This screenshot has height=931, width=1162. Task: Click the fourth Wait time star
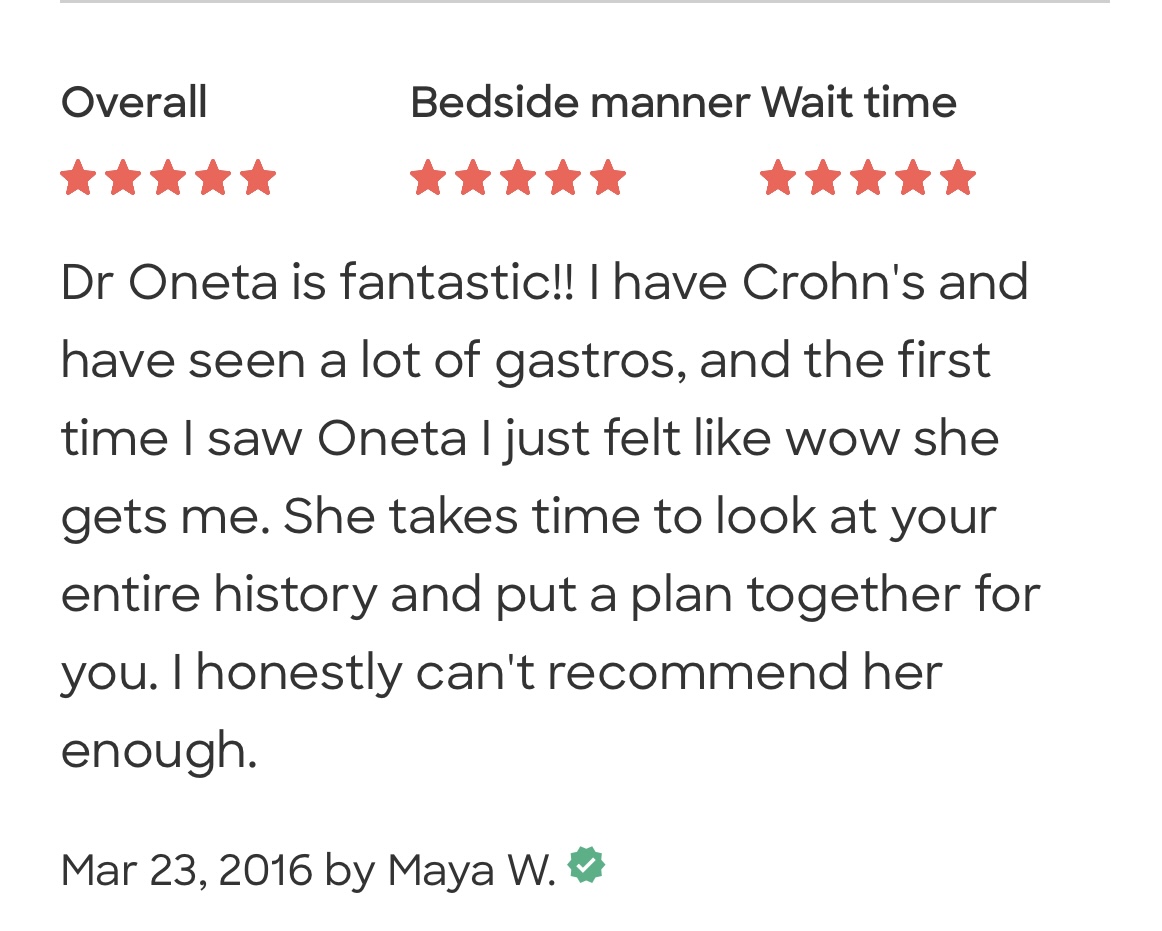[913, 178]
